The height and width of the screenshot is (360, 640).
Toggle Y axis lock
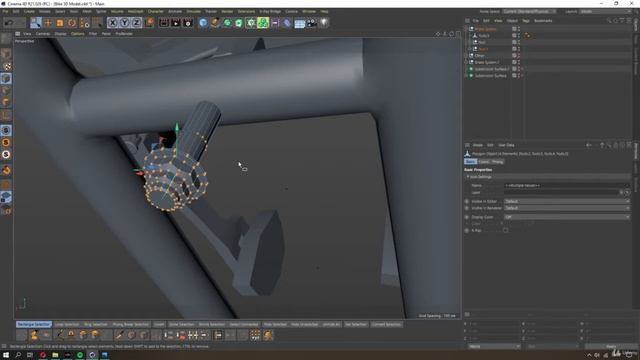tap(124, 23)
